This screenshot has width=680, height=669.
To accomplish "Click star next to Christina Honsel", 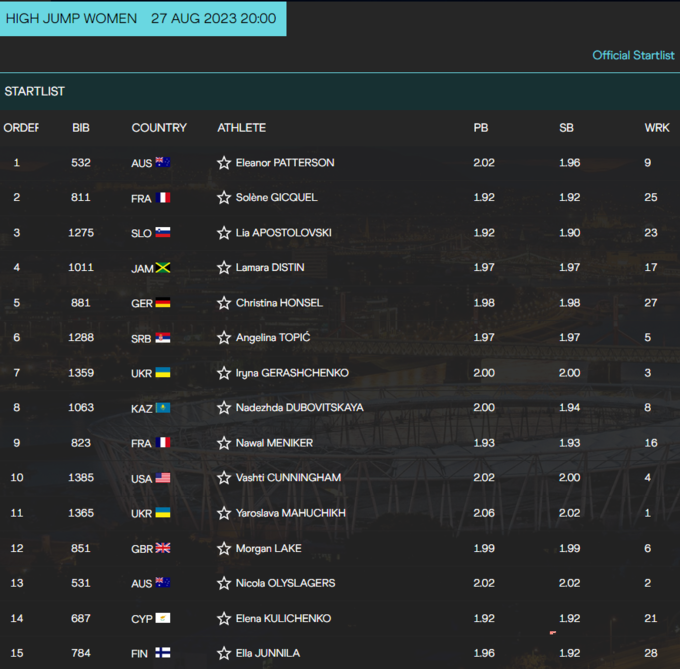I will tap(224, 303).
